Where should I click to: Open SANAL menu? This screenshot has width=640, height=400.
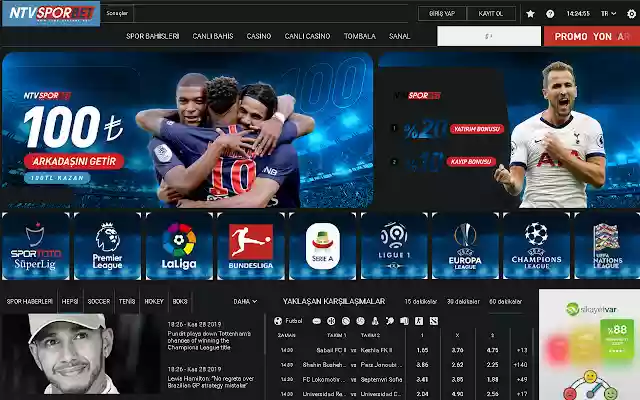(399, 36)
